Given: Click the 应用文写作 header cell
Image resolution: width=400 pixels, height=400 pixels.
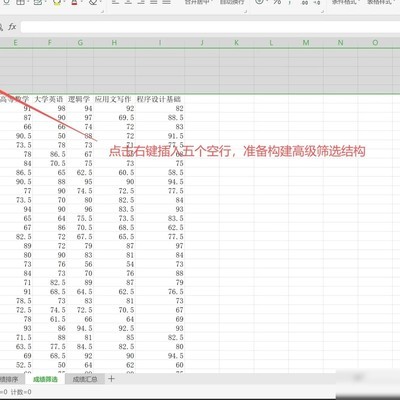Looking at the screenshot, I should 113,99.
